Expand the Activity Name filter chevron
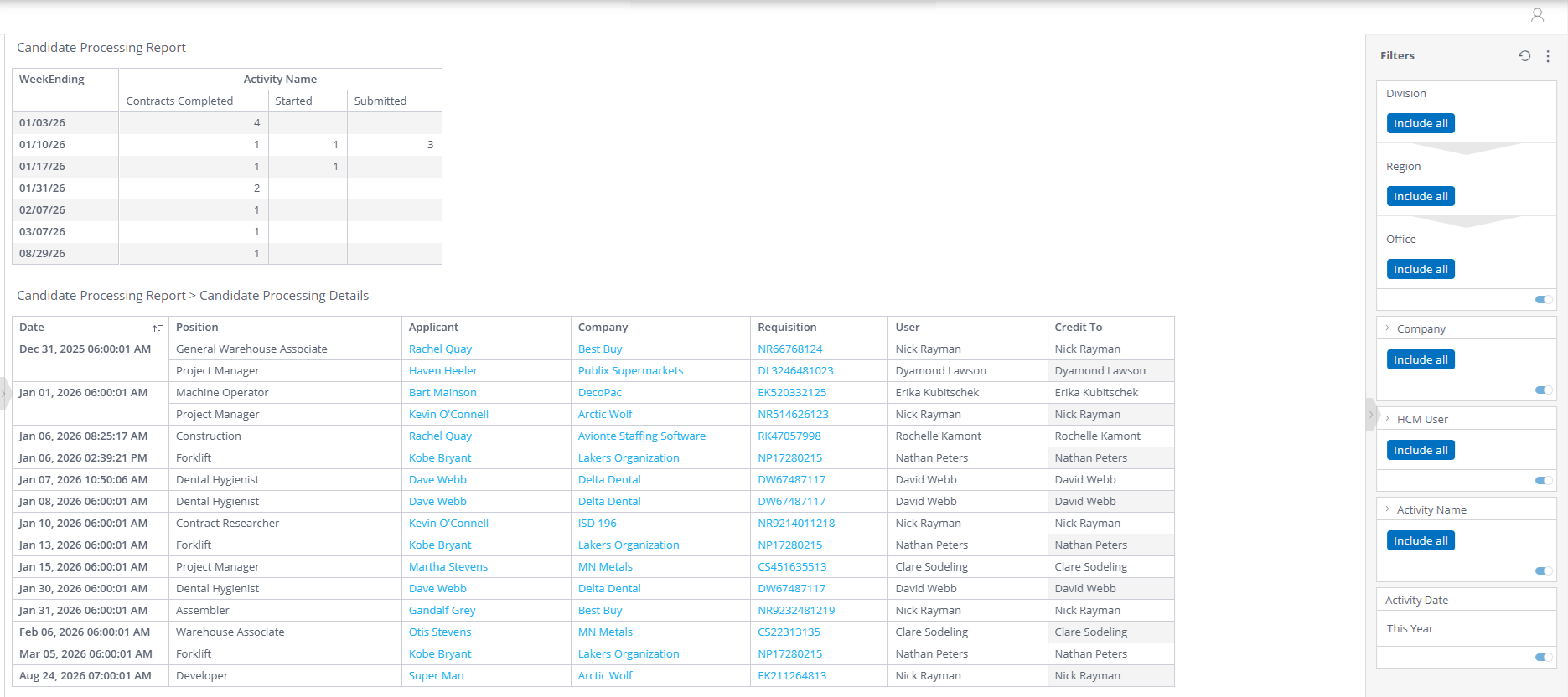This screenshot has width=1568, height=697. tap(1388, 509)
